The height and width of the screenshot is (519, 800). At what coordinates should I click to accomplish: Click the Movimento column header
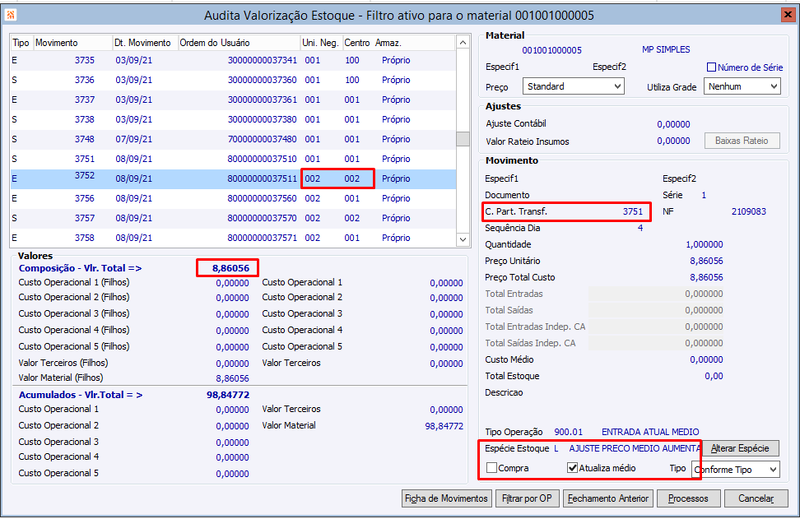coord(73,43)
